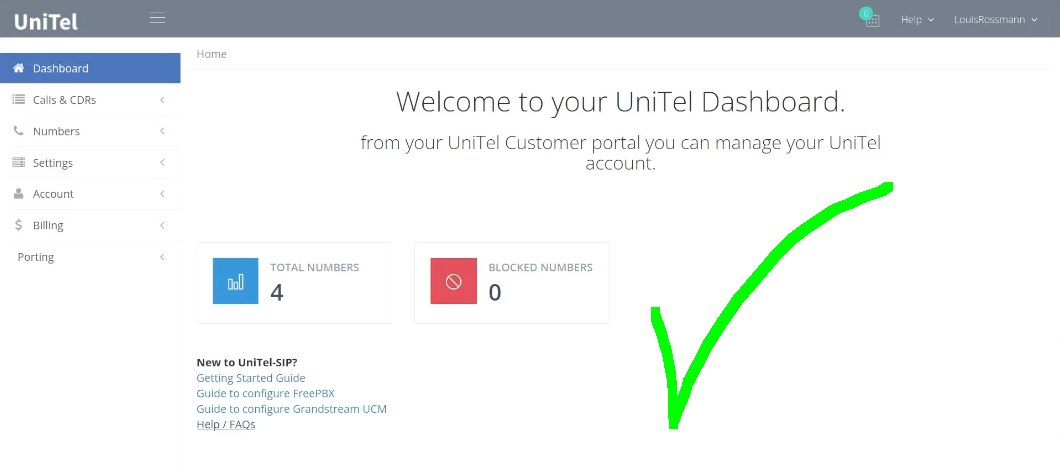Image resolution: width=1060 pixels, height=469 pixels.
Task: Open the dialpad notification icon with badge
Action: (x=871, y=18)
